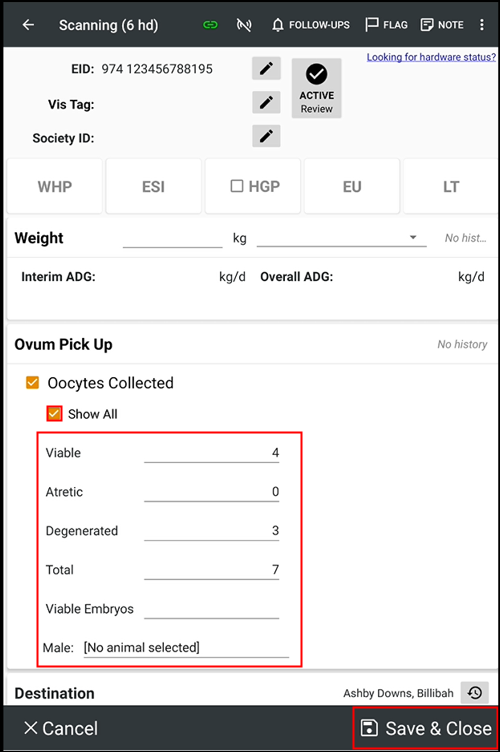Edit the Society ID pencil icon
This screenshot has height=752, width=500.
click(x=266, y=137)
